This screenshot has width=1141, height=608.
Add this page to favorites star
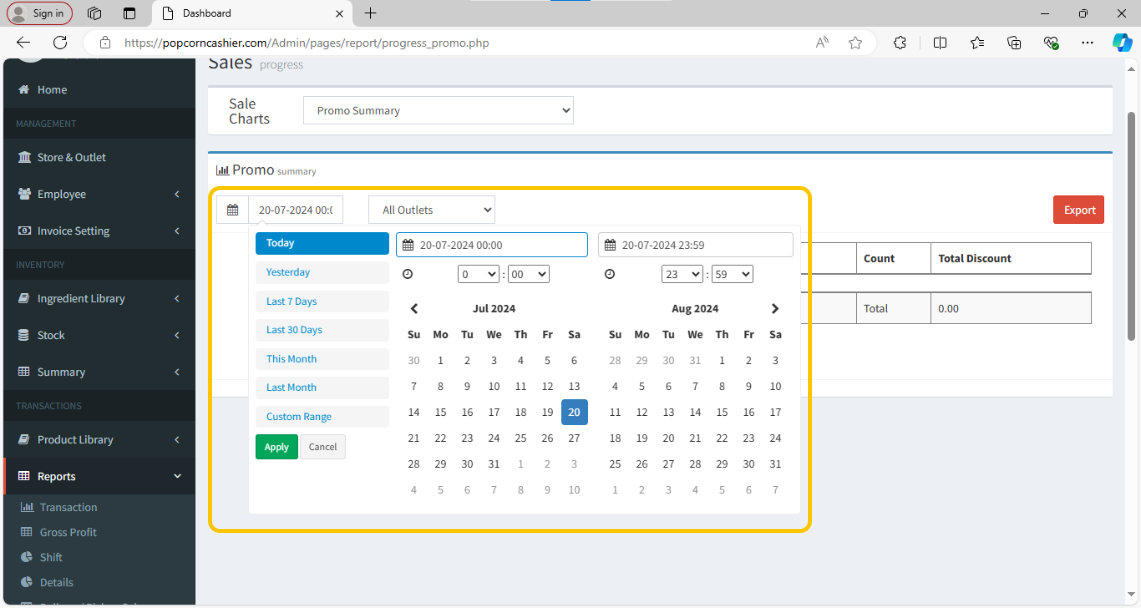tap(855, 43)
